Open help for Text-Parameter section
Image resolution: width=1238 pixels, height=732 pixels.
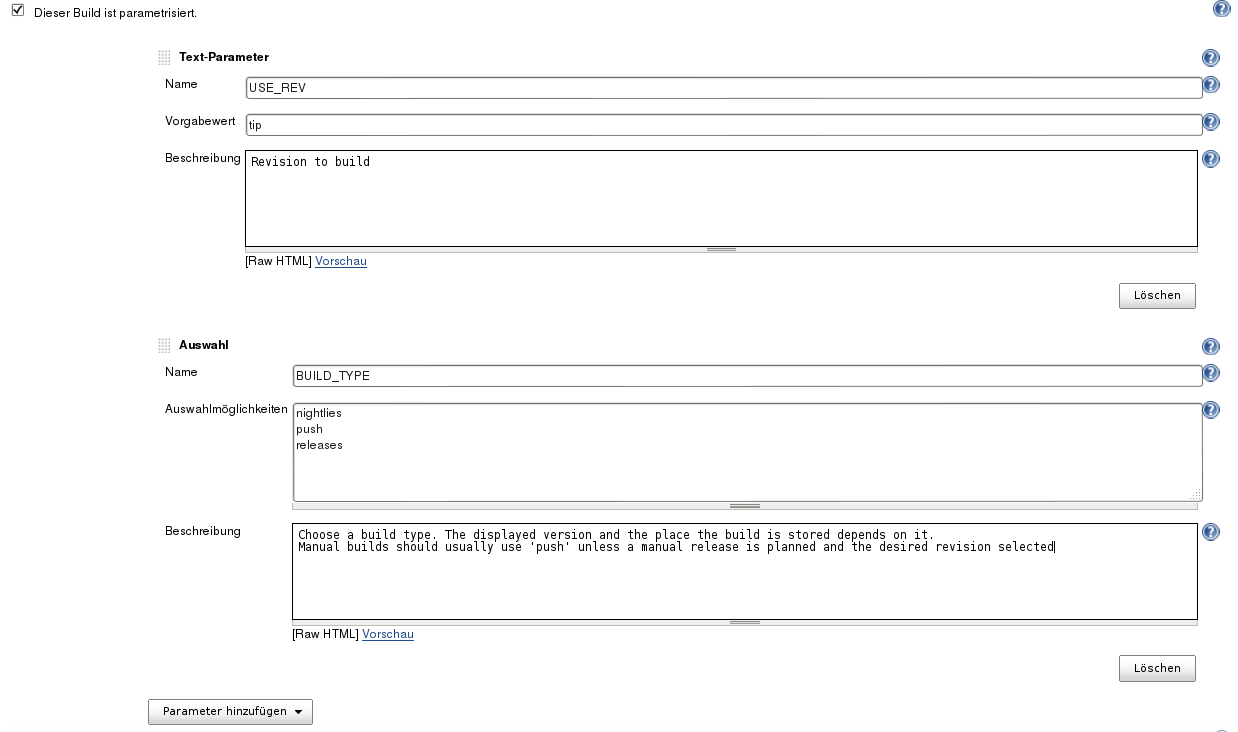pyautogui.click(x=1210, y=59)
